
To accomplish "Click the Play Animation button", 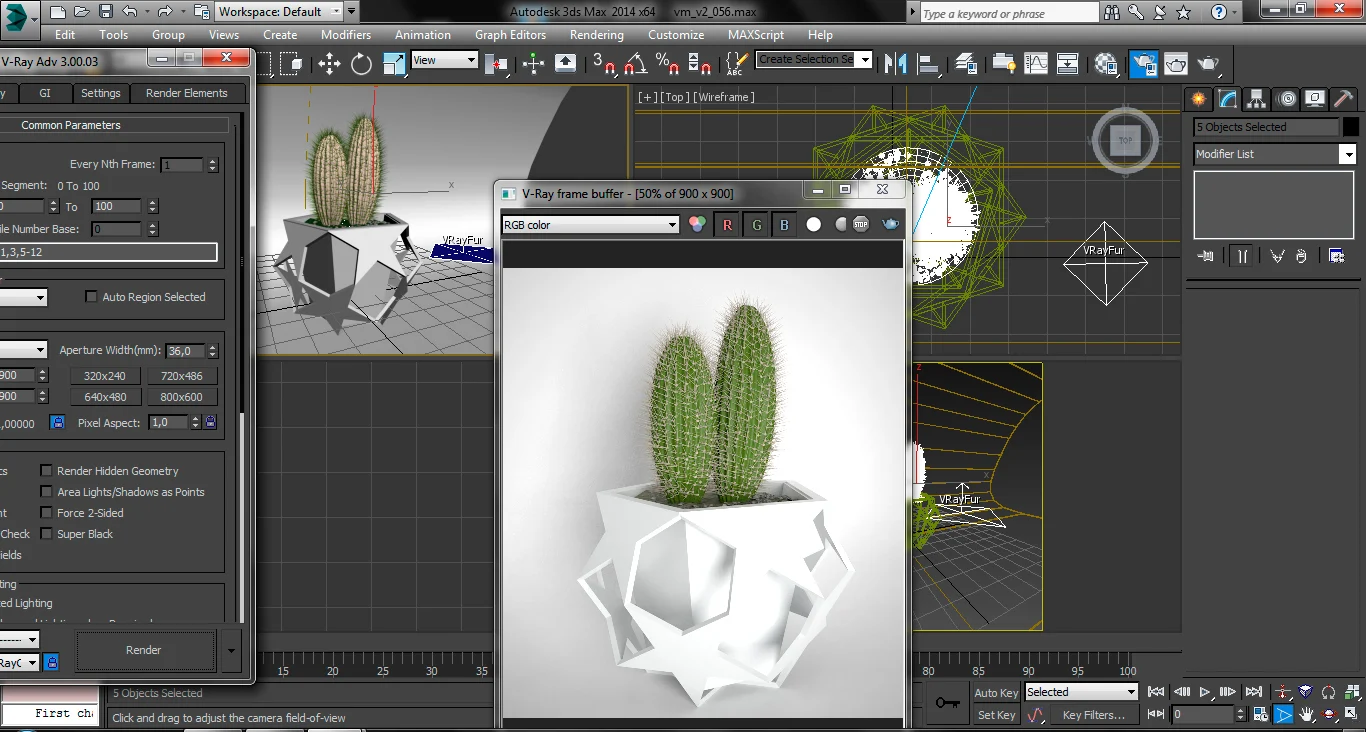I will (x=1205, y=692).
